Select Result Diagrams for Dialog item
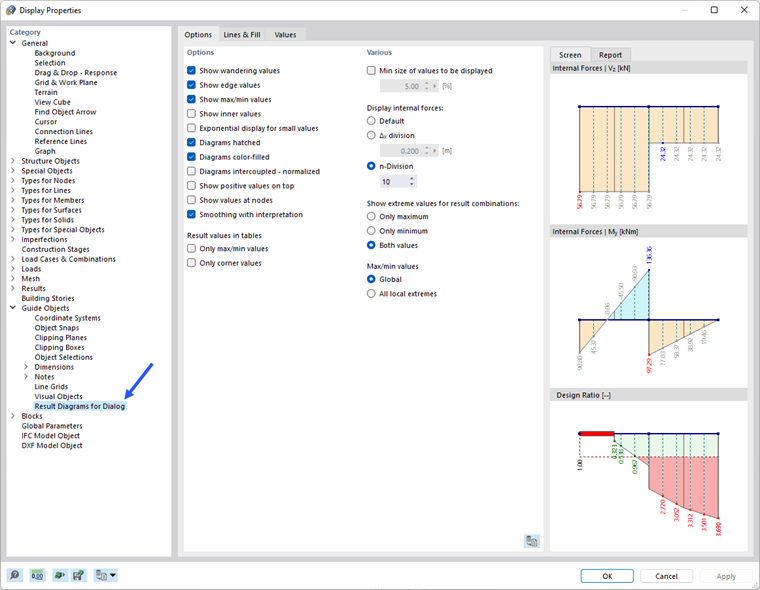The image size is (760, 590). [x=79, y=406]
